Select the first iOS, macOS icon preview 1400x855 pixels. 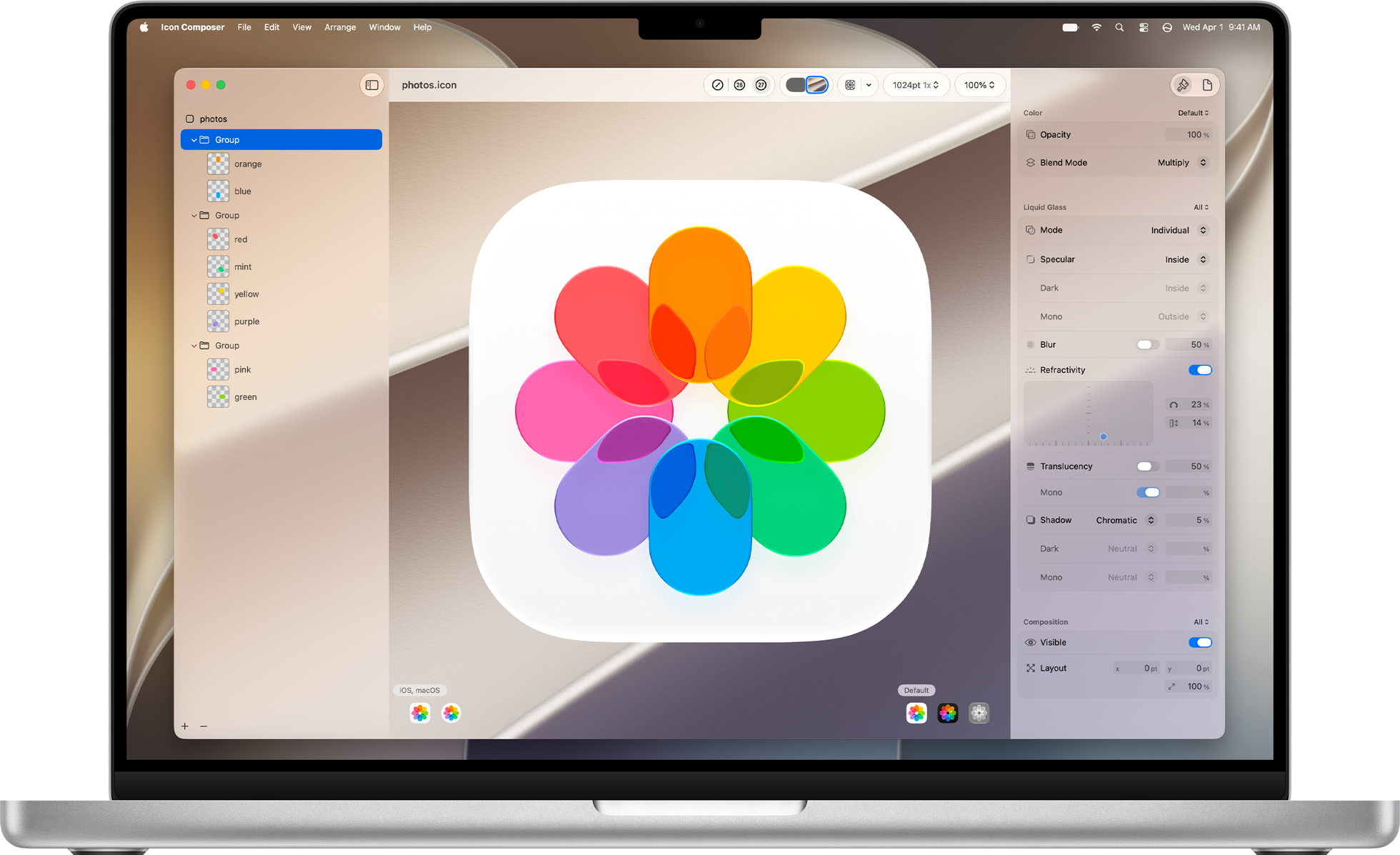420,713
